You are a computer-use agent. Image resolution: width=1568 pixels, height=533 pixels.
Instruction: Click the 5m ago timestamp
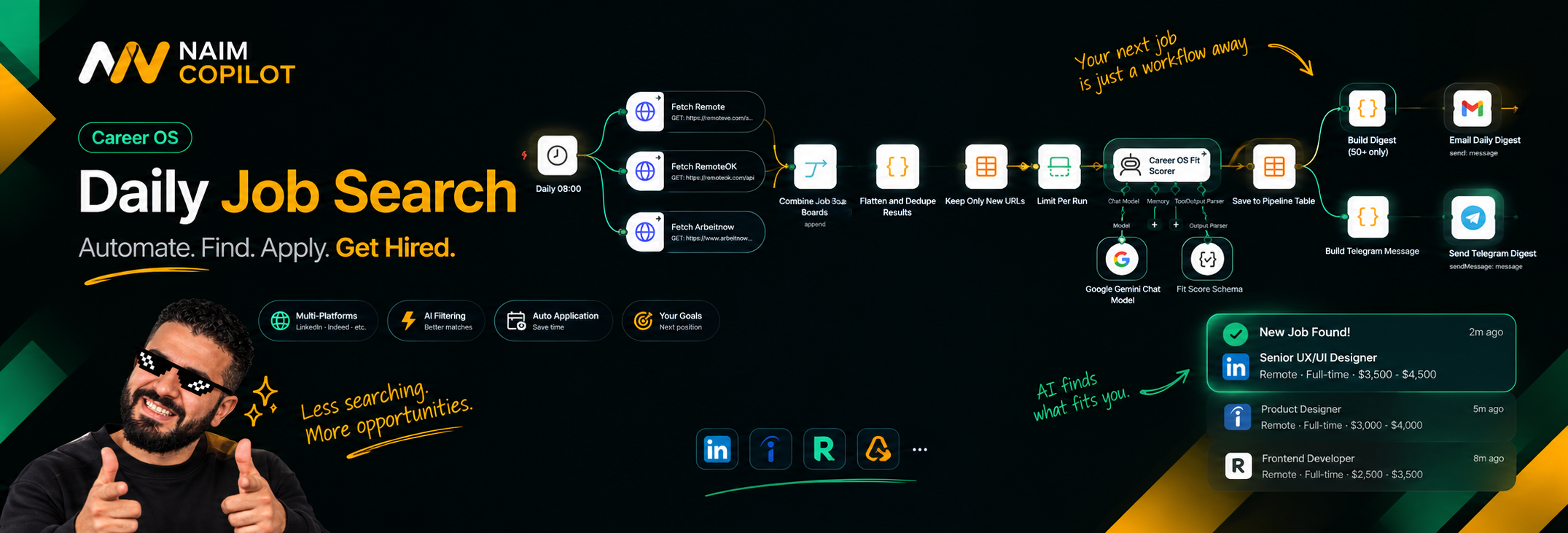[1488, 409]
